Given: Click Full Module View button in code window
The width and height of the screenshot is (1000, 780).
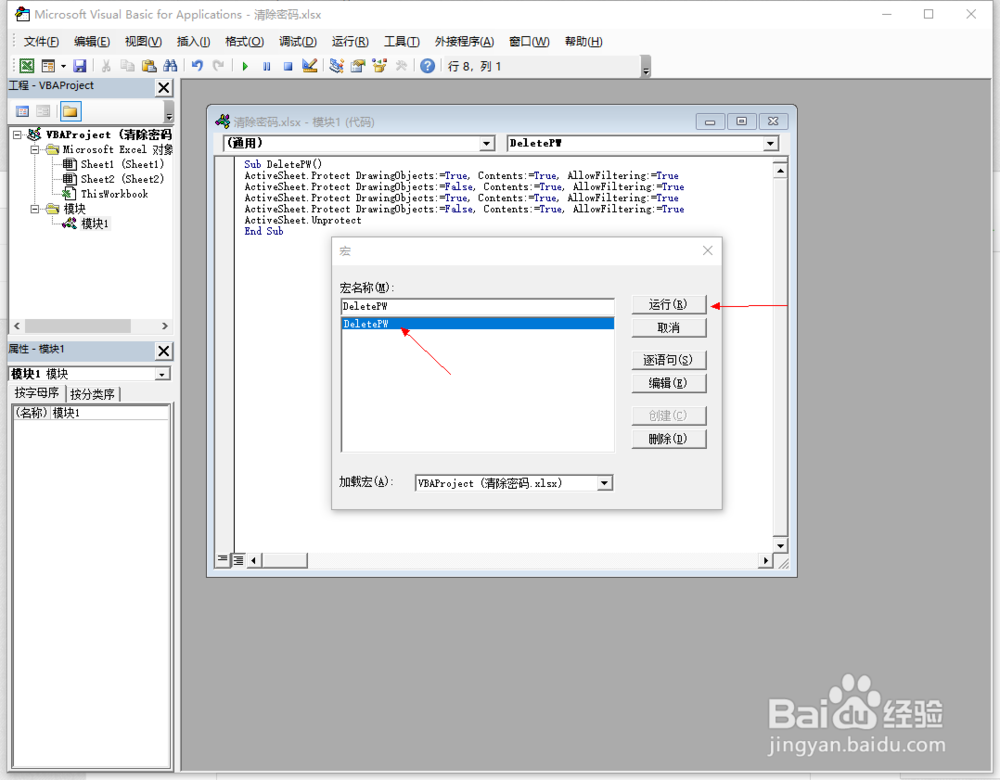Looking at the screenshot, I should [x=238, y=560].
